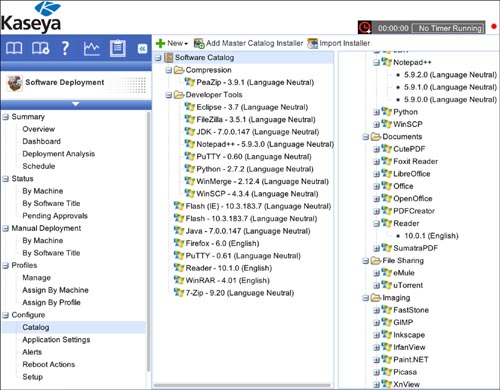Click the File Sharing folder icon
The height and width of the screenshot is (390, 500).
pyautogui.click(x=376, y=261)
